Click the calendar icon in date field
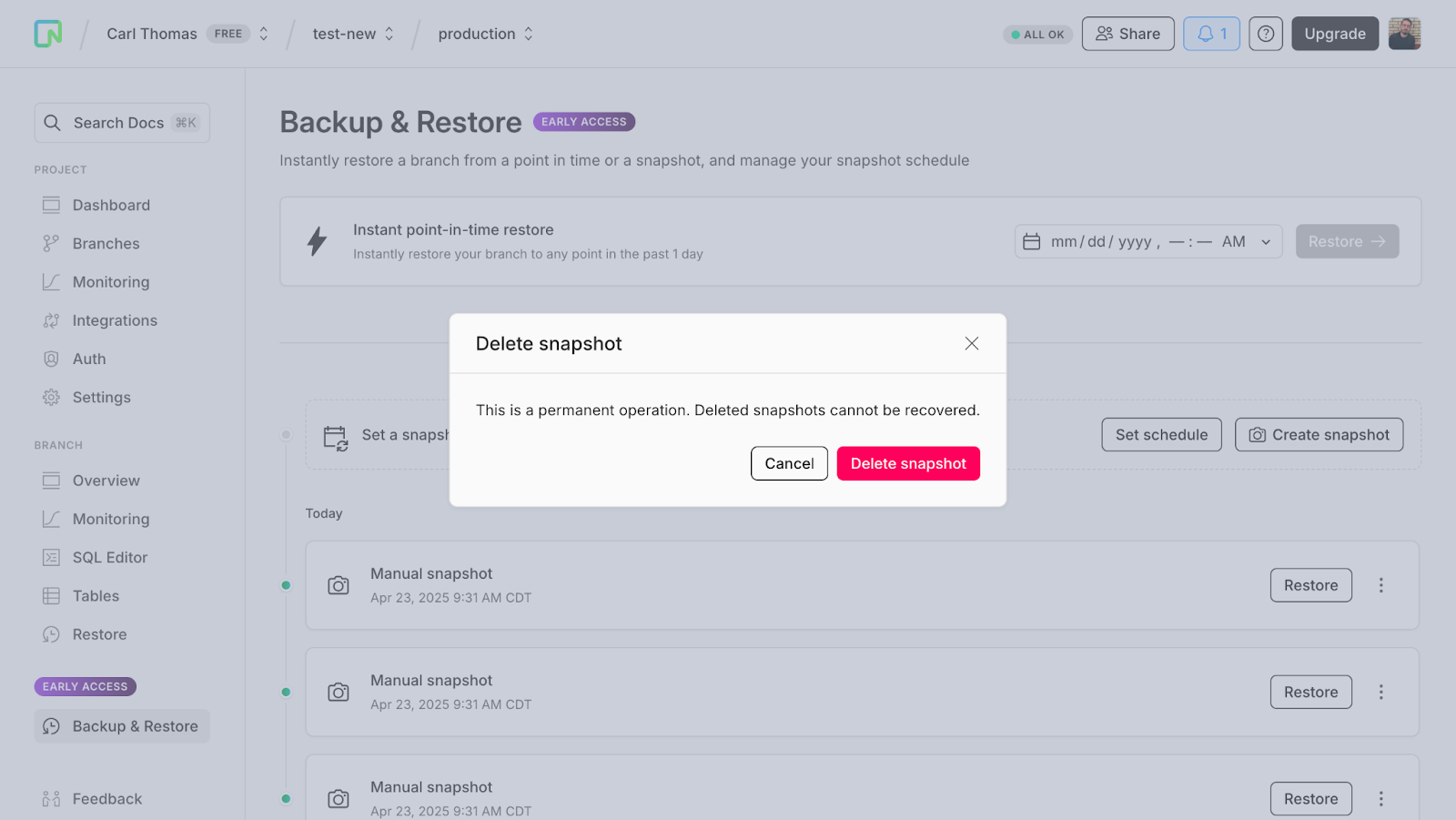Image resolution: width=1456 pixels, height=820 pixels. 1031,242
